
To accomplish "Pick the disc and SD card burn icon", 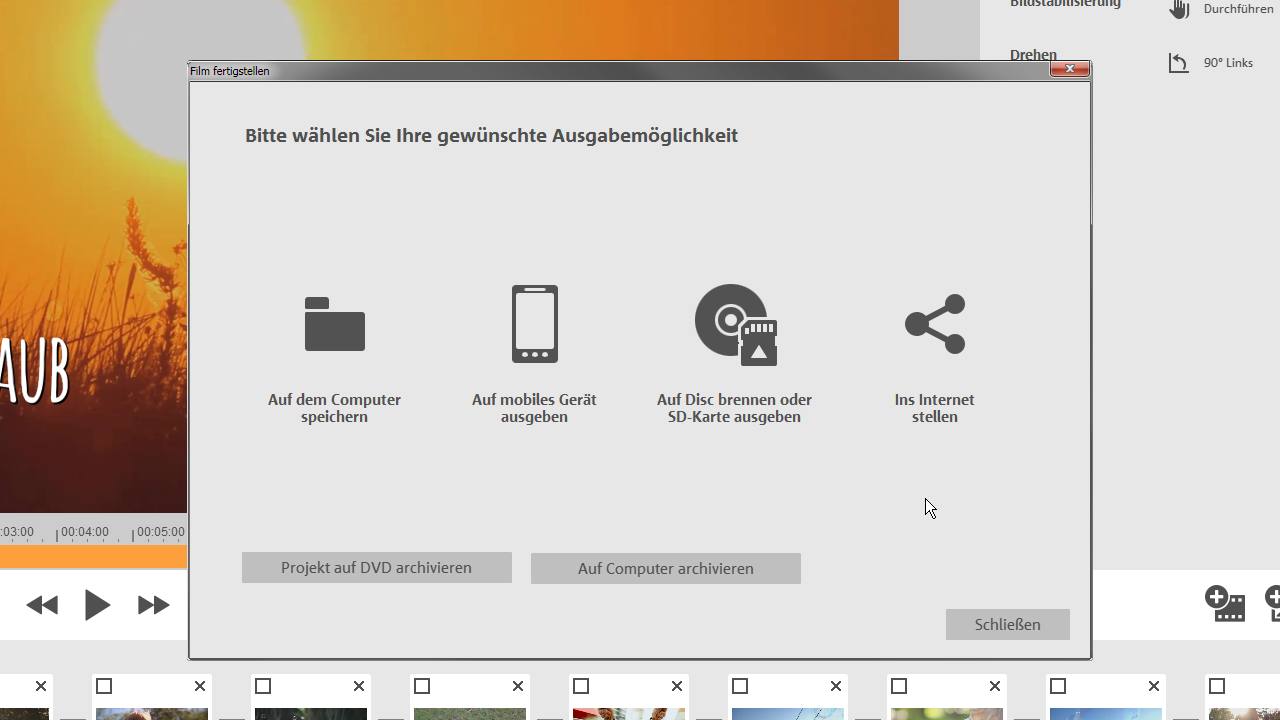I will tap(736, 325).
